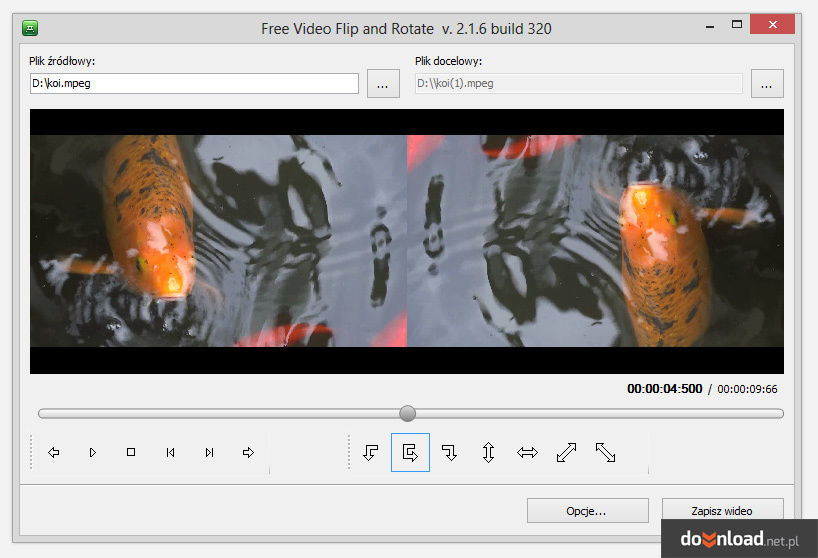Go to next frame
Viewport: 818px width, 558px height.
pos(209,452)
